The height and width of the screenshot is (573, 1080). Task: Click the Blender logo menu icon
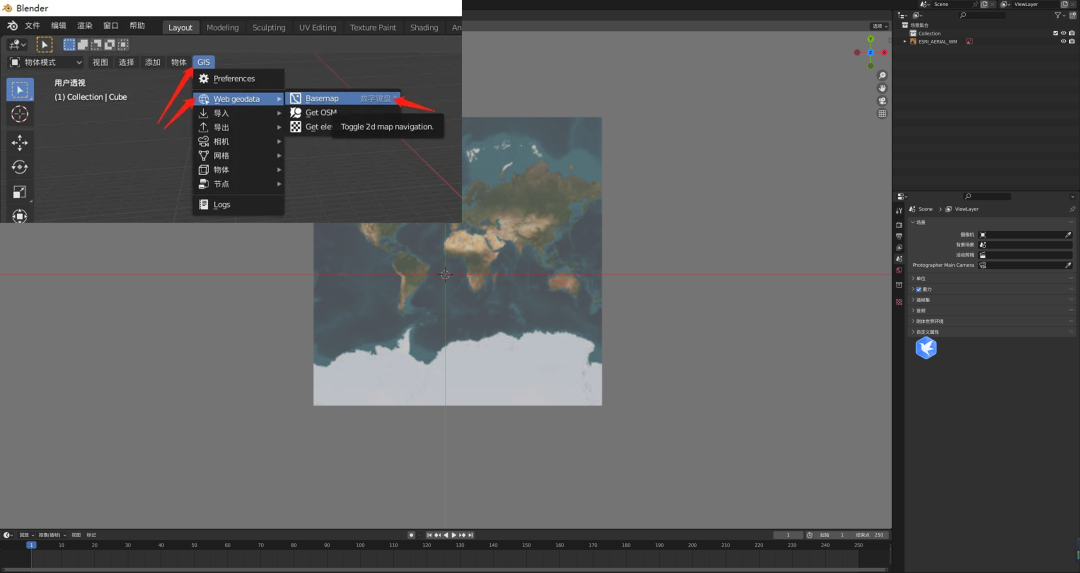coord(12,26)
